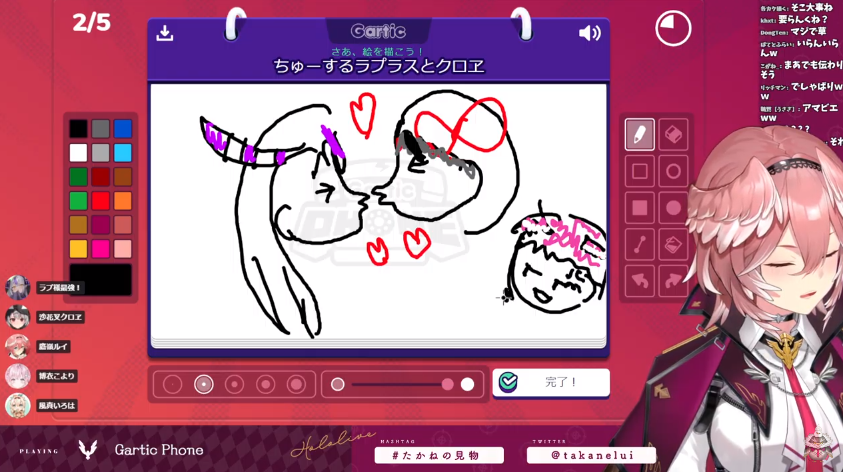Pick the bright green color swatch
This screenshot has width=843, height=472.
click(x=78, y=201)
